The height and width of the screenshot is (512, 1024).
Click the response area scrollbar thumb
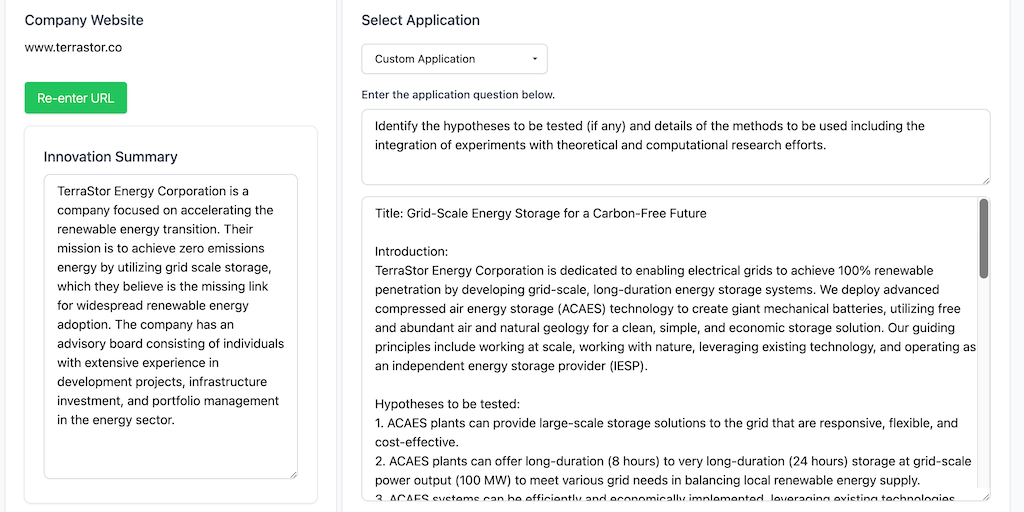click(x=983, y=238)
